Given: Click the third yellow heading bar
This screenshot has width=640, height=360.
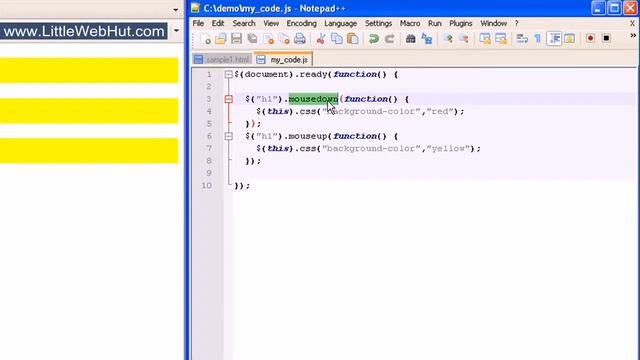Looking at the screenshot, I should tap(89, 151).
